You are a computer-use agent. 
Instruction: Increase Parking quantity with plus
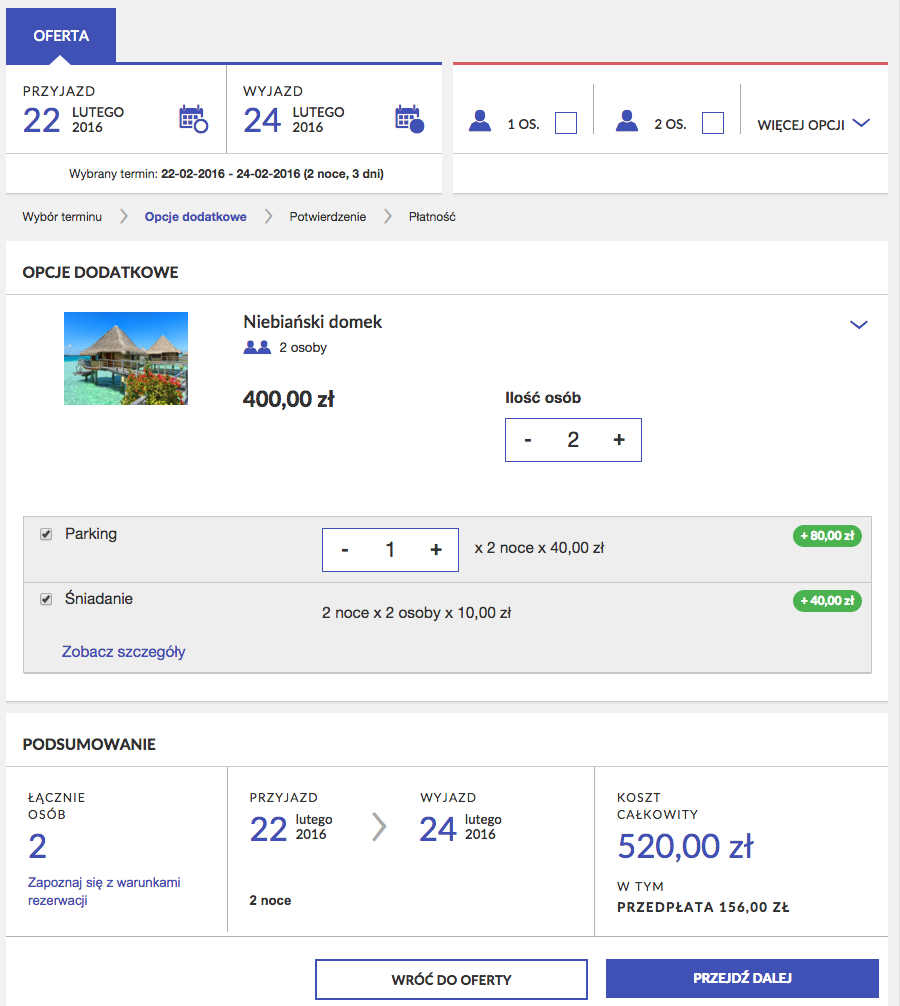tap(436, 550)
